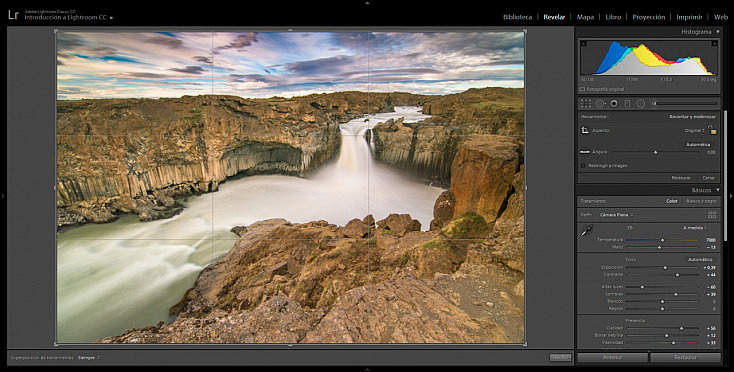The width and height of the screenshot is (734, 372).
Task: Toggle the aspect ratio lock
Action: 712,130
